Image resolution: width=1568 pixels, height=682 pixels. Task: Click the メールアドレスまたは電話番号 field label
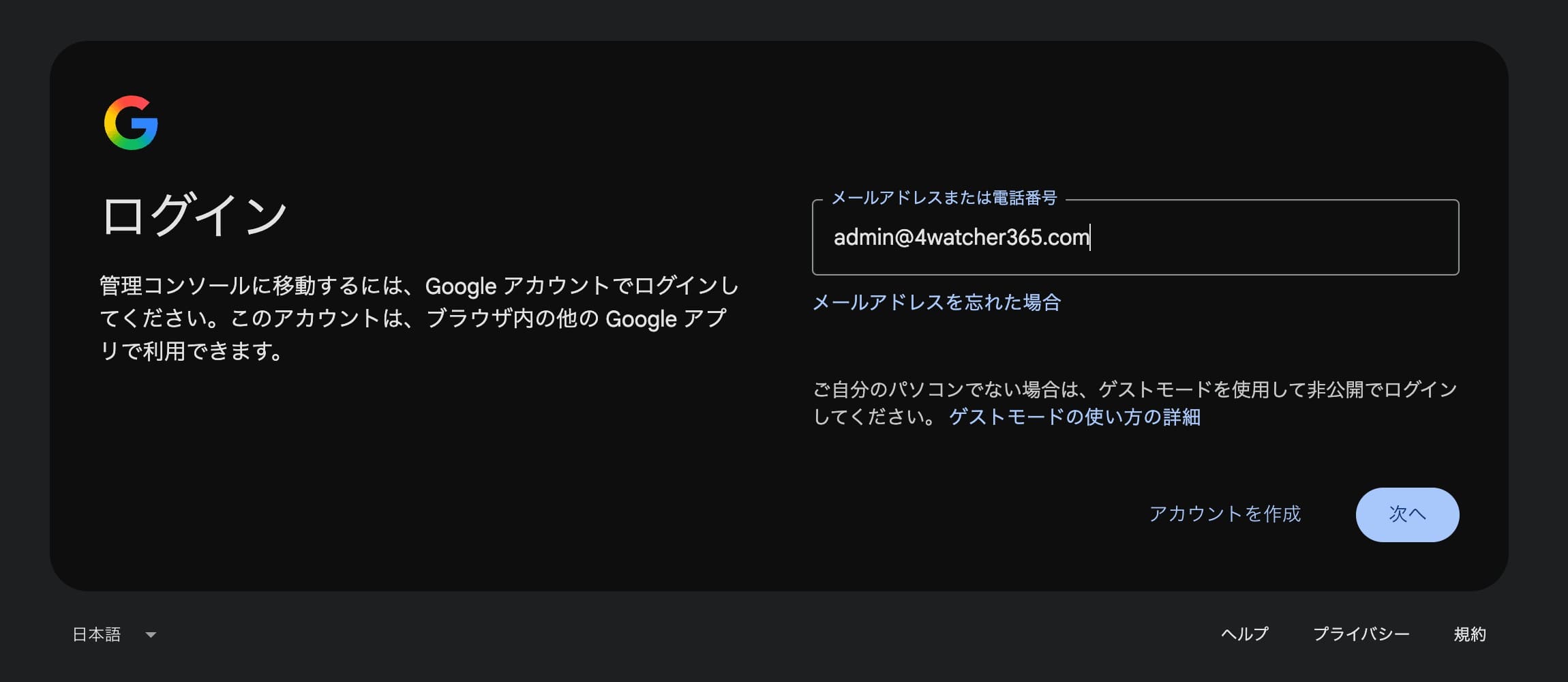coord(944,198)
